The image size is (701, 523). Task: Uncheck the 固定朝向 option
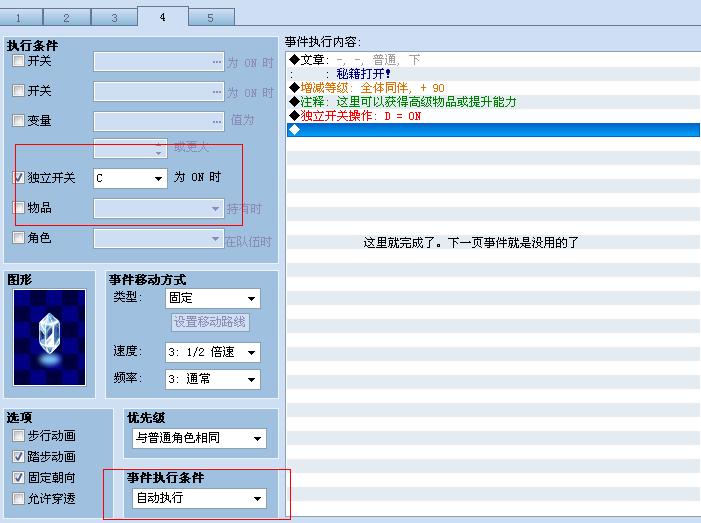[x=18, y=477]
